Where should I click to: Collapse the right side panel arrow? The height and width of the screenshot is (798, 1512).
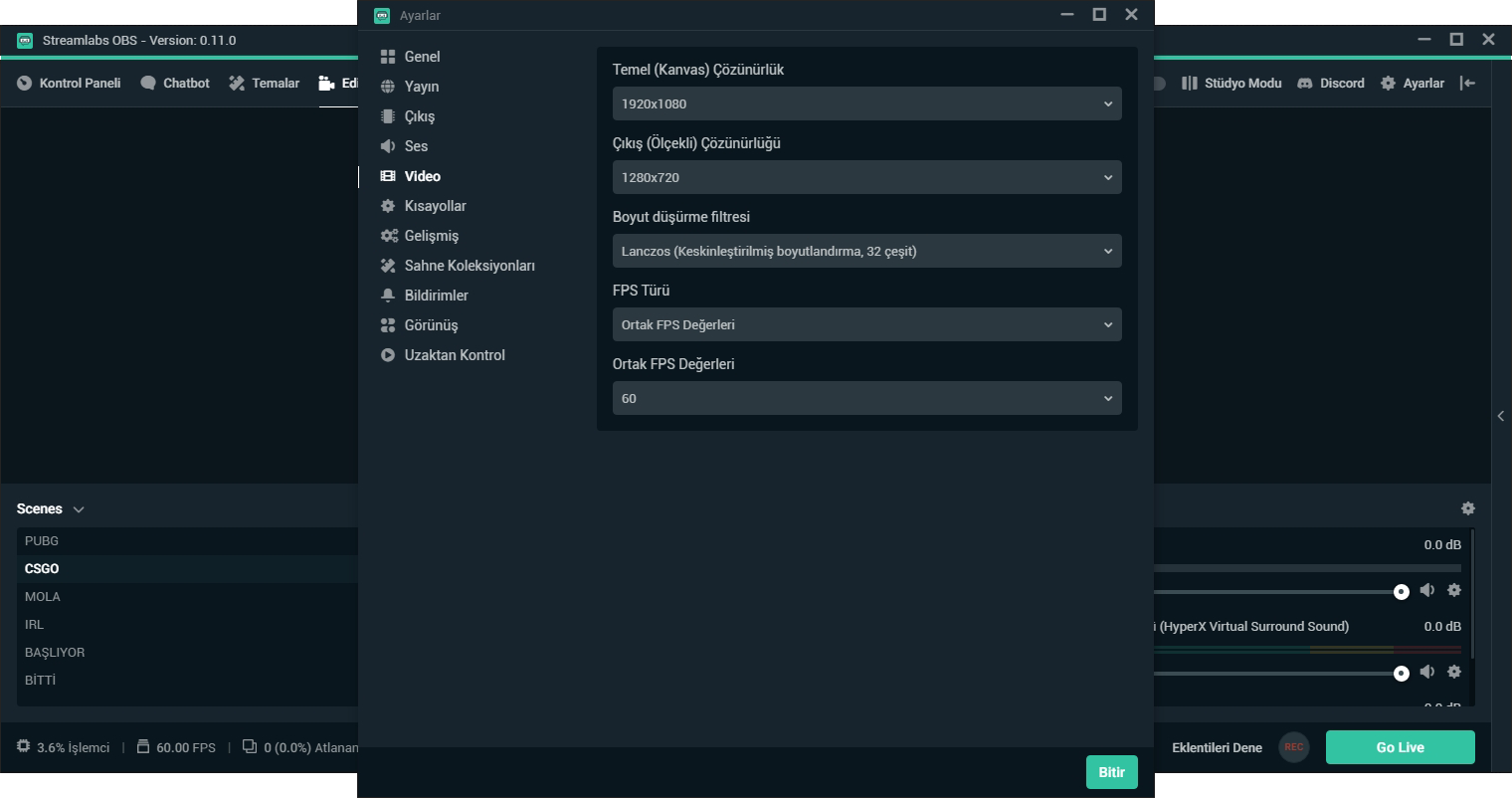tap(1501, 416)
